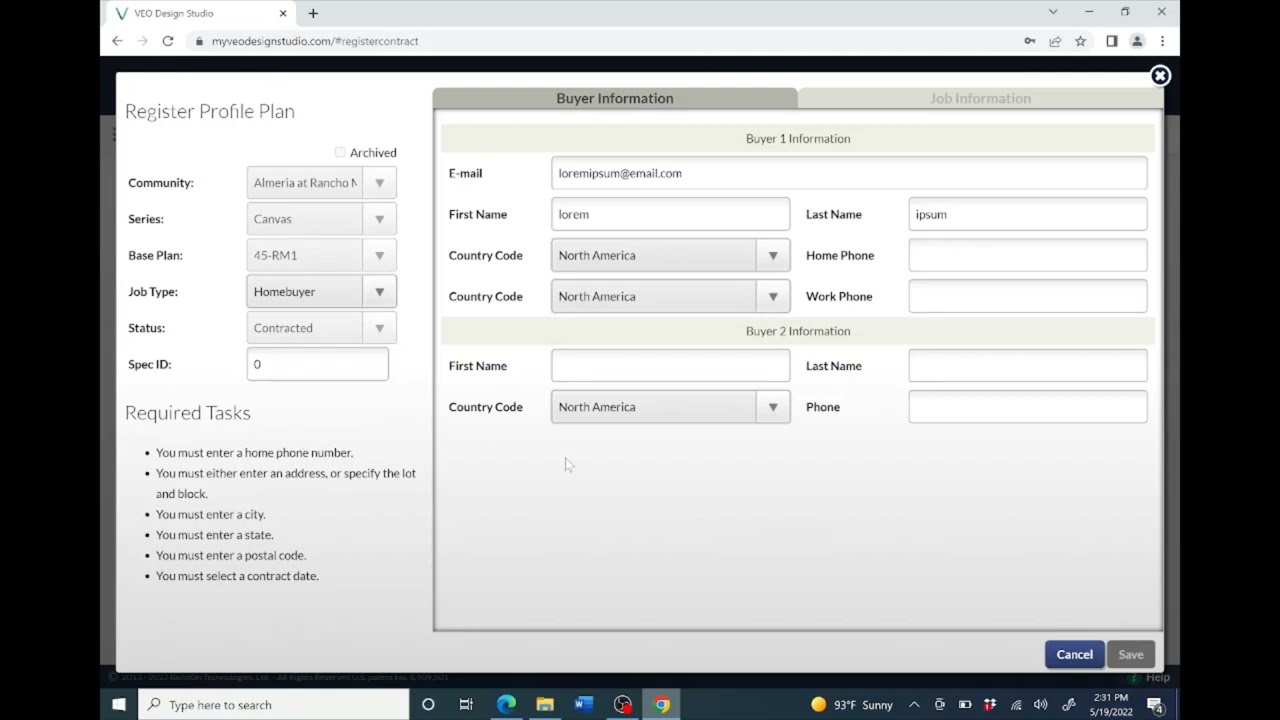Open the Community dropdown
The width and height of the screenshot is (1280, 720).
[321, 183]
